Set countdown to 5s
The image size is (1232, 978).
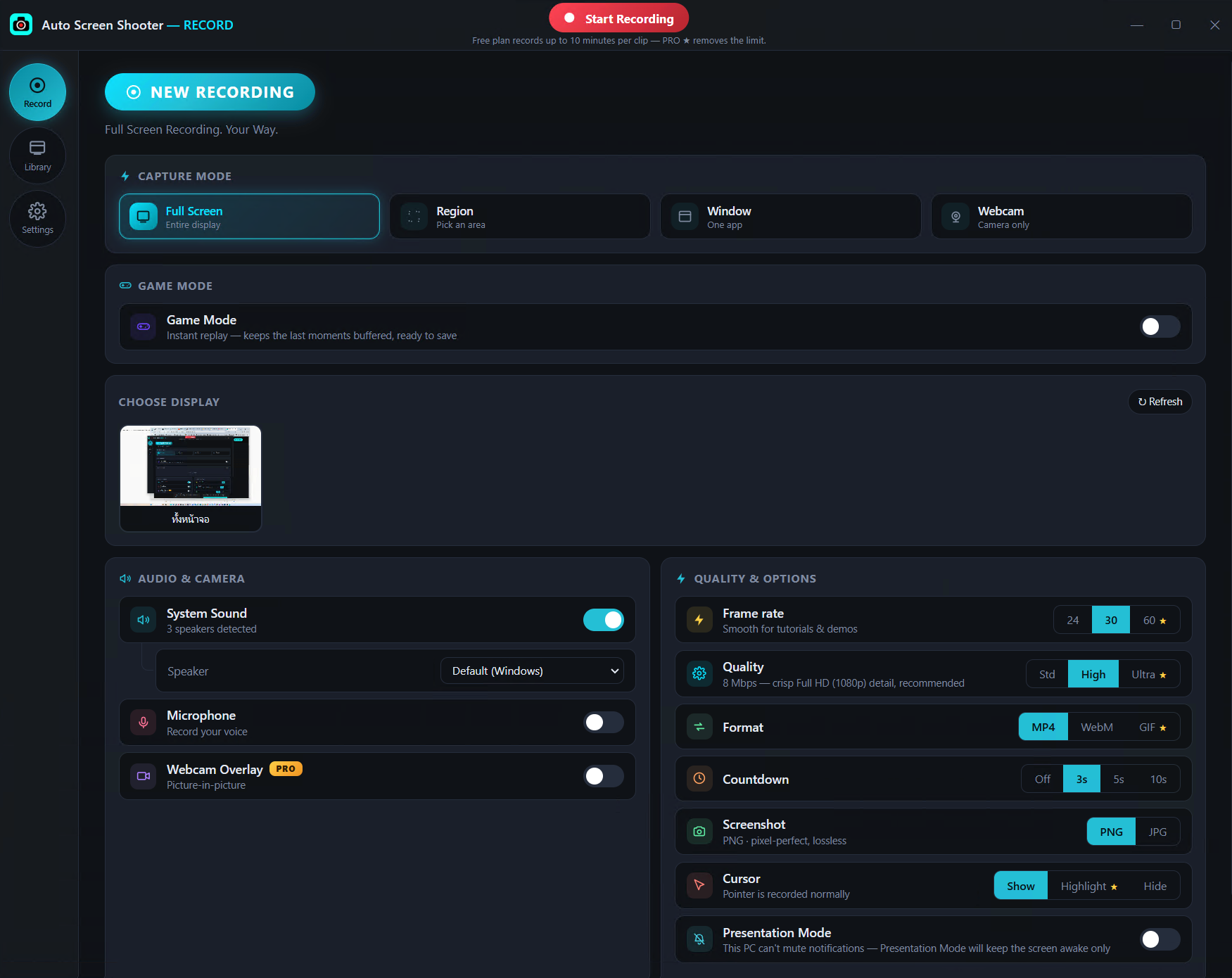1119,779
